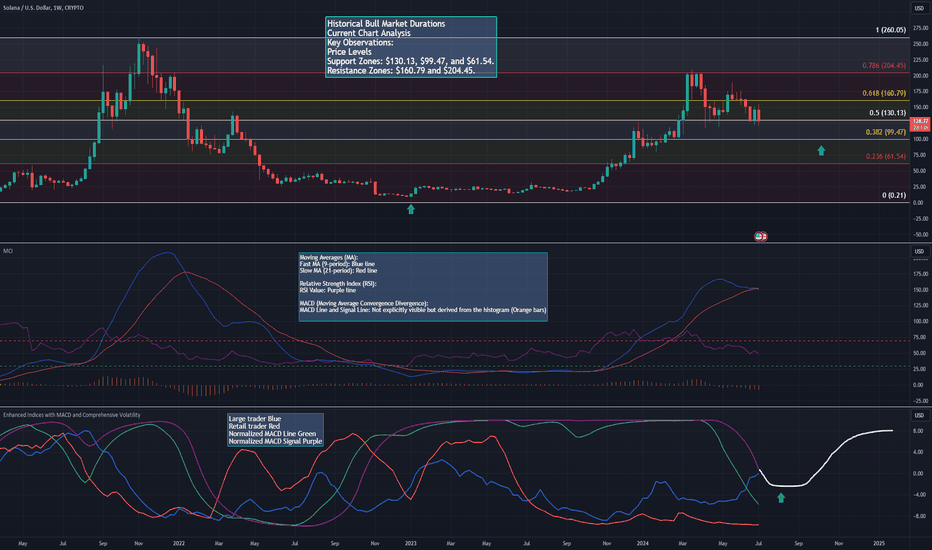Click 8.00 on the Enhanced Indices scale
This screenshot has height=550, width=932.
click(x=918, y=431)
